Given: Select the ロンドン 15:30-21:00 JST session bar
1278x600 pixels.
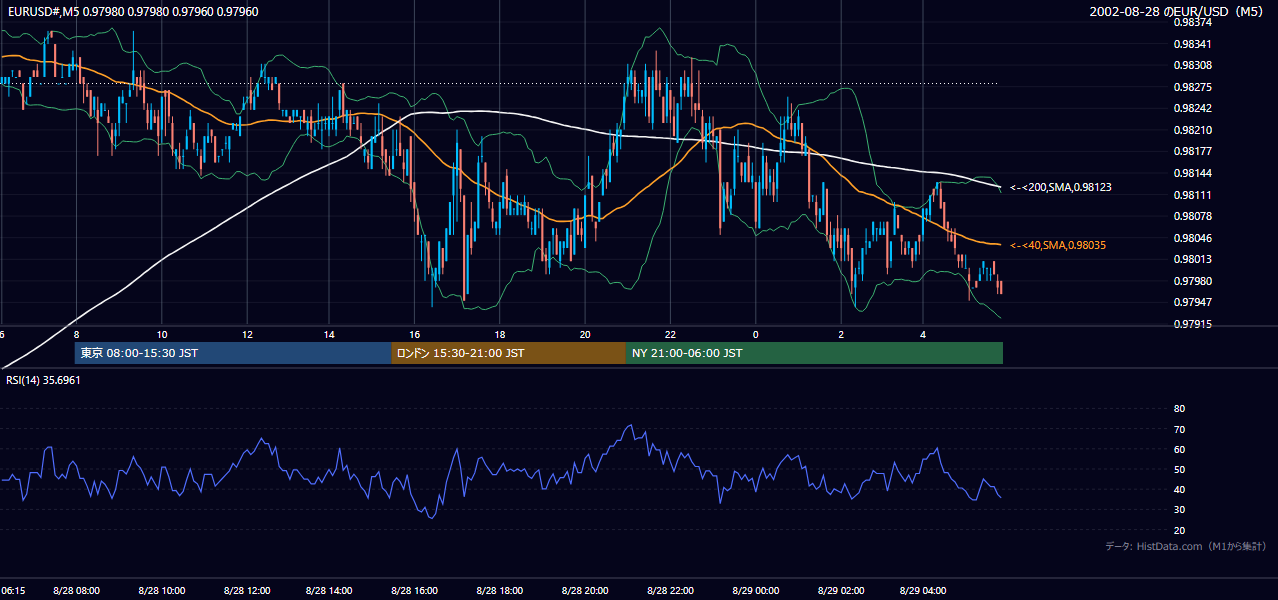Looking at the screenshot, I should pyautogui.click(x=508, y=353).
